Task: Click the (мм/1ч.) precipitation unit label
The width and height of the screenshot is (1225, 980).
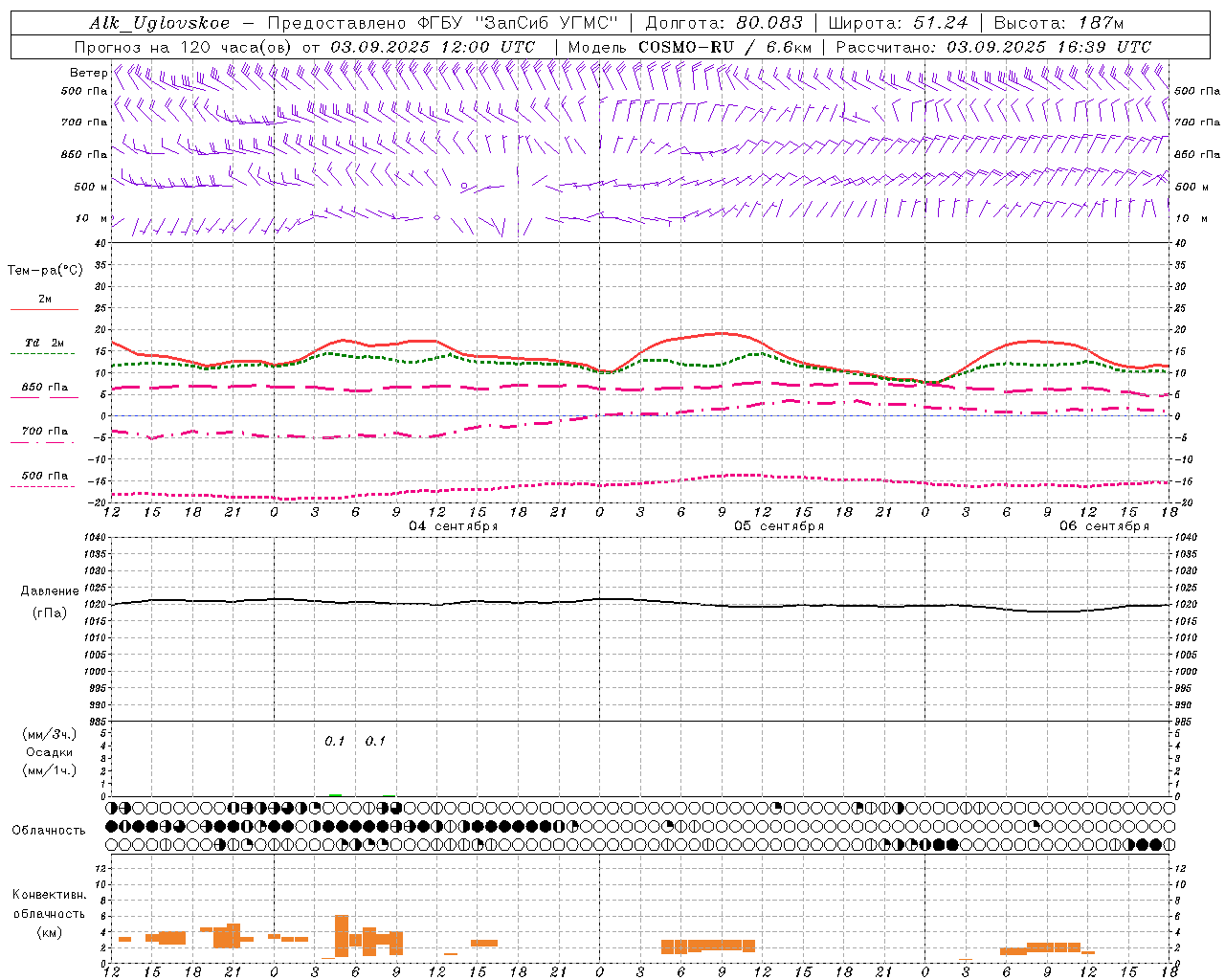Action: point(50,770)
